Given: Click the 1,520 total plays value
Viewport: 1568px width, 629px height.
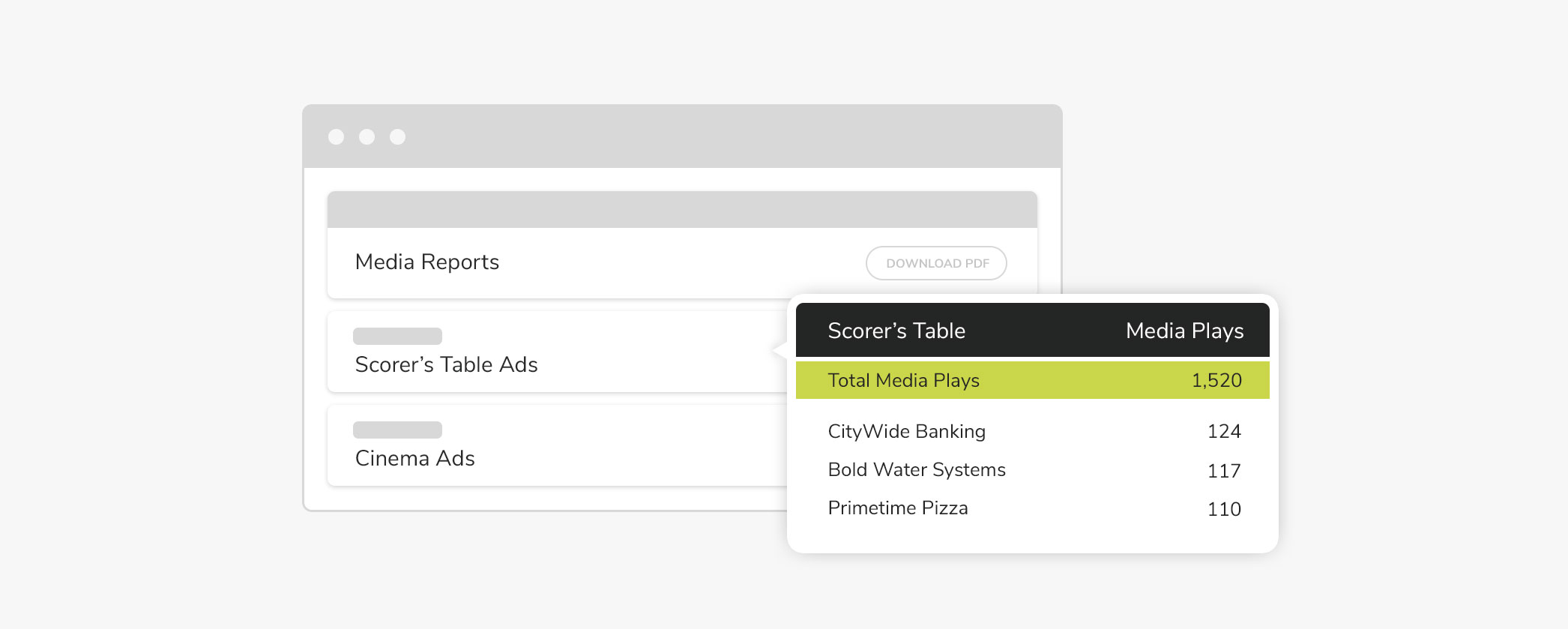Looking at the screenshot, I should pos(1216,380).
